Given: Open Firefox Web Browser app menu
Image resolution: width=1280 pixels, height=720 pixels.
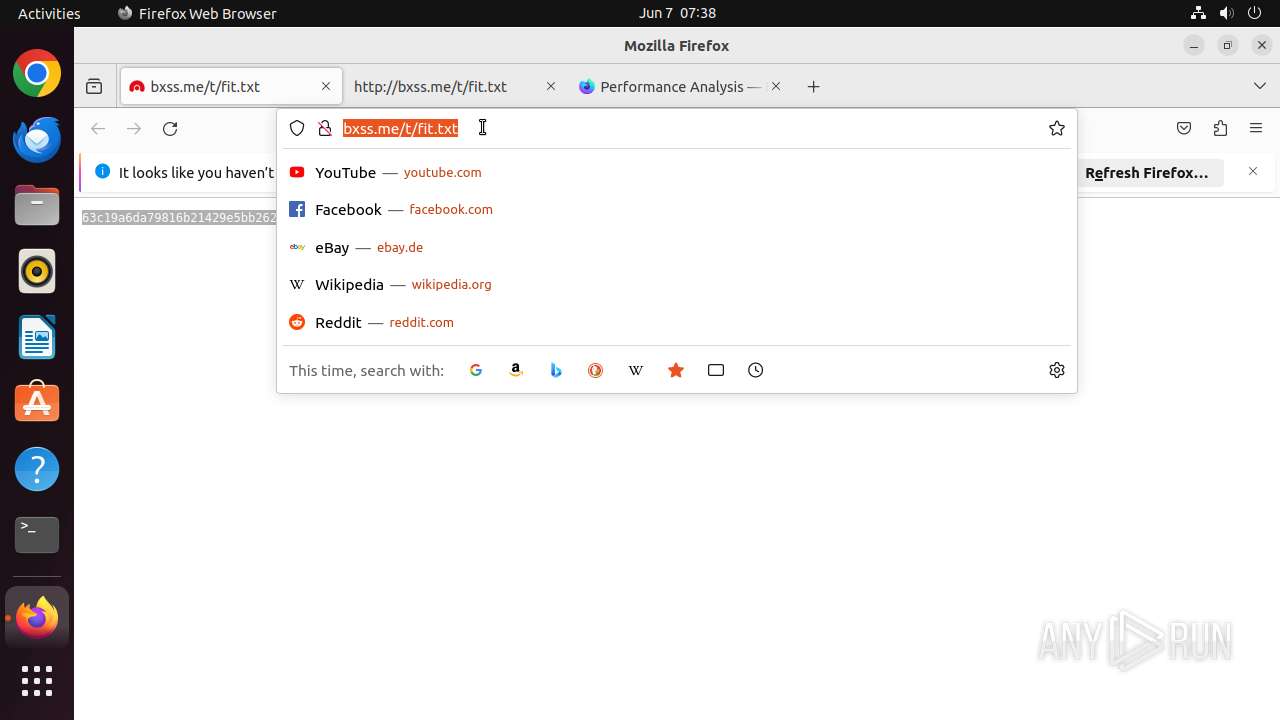Looking at the screenshot, I should point(197,13).
